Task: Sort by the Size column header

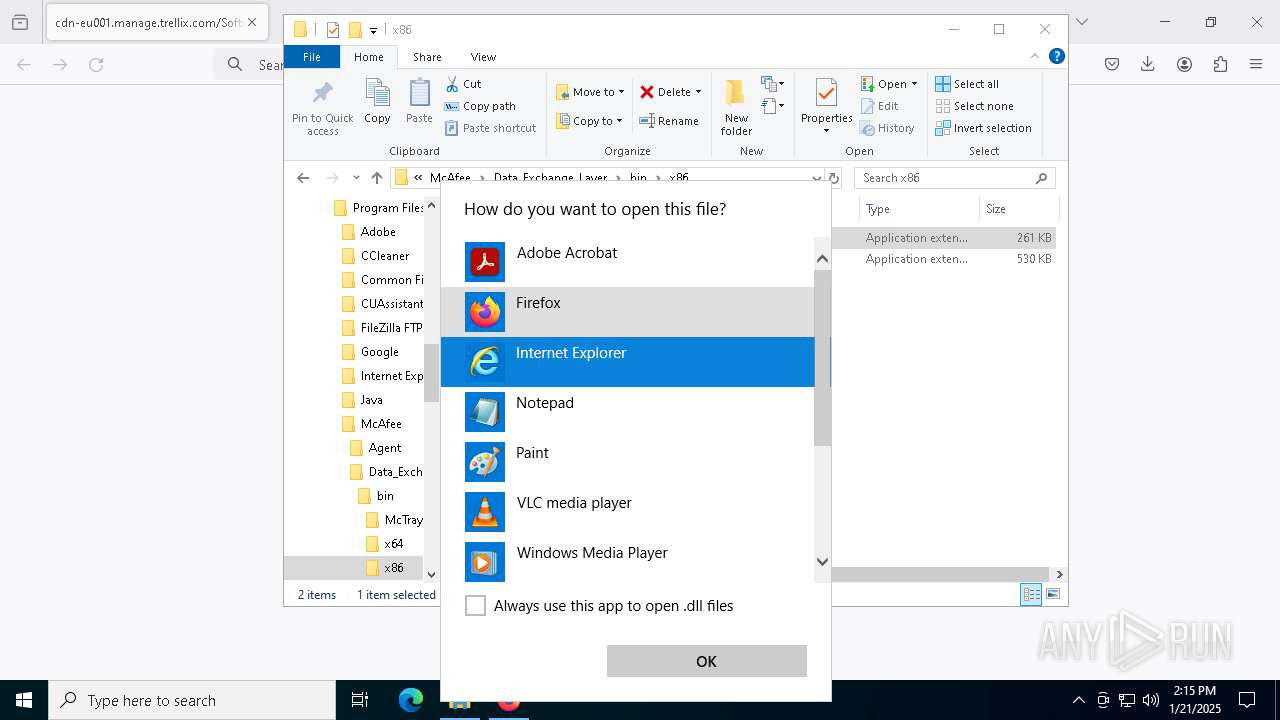Action: coord(1018,209)
